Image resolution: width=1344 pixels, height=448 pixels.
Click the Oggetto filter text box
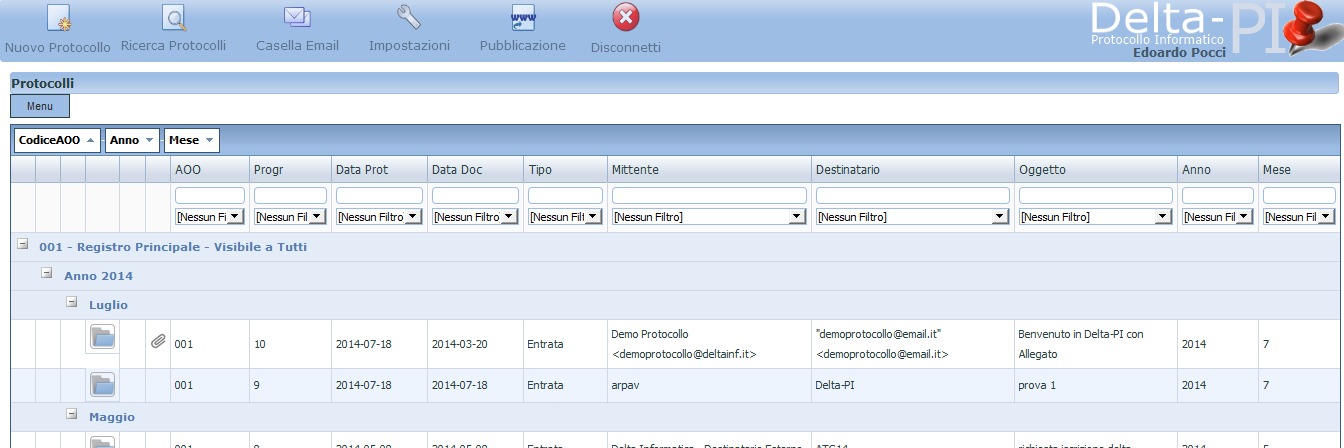tap(1095, 195)
